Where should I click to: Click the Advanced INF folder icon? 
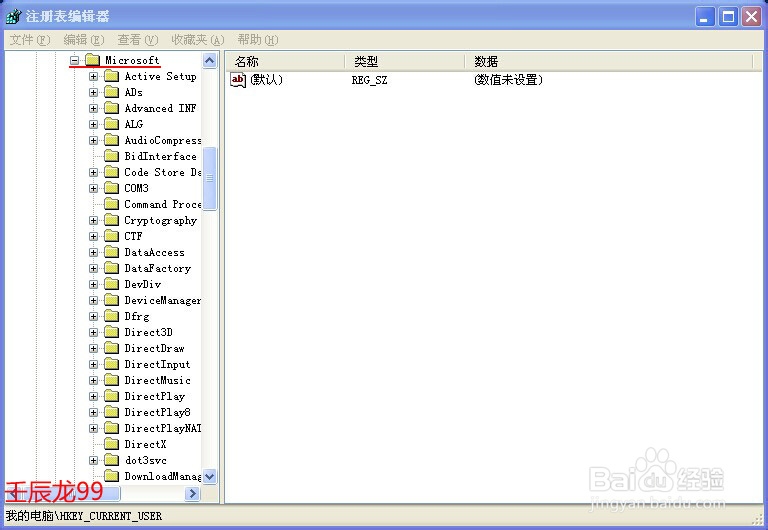click(112, 108)
